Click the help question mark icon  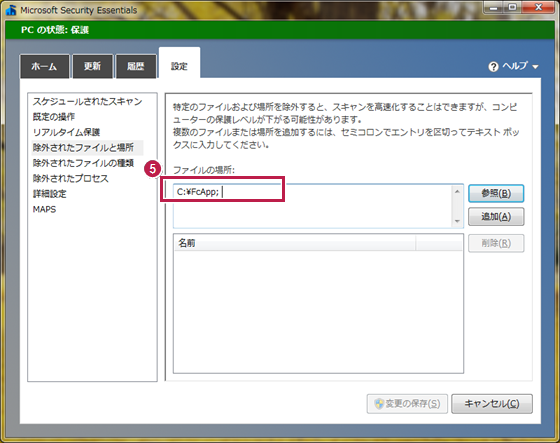(x=493, y=66)
